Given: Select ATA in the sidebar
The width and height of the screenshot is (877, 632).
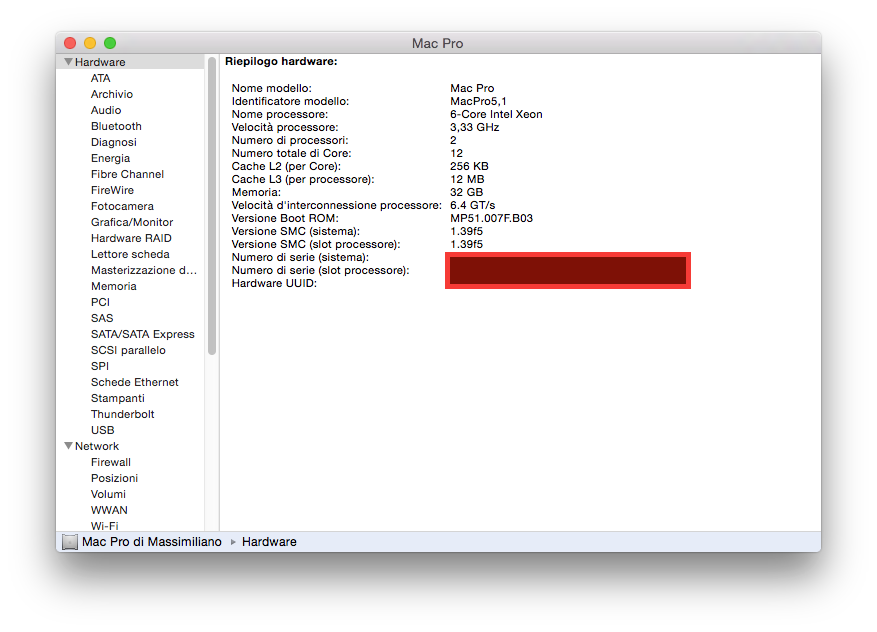Looking at the screenshot, I should (100, 78).
